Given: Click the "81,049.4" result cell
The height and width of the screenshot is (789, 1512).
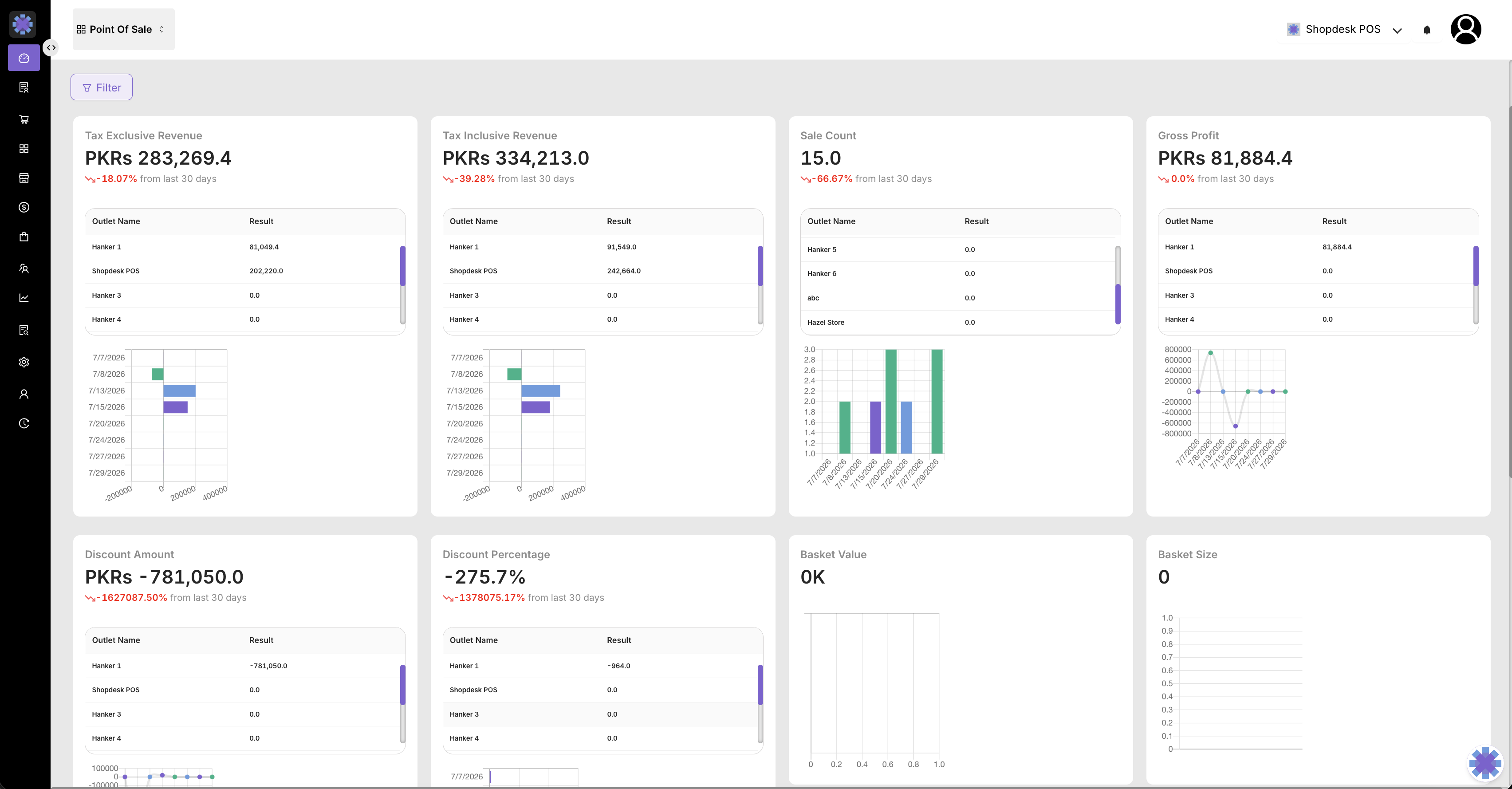Looking at the screenshot, I should point(264,247).
